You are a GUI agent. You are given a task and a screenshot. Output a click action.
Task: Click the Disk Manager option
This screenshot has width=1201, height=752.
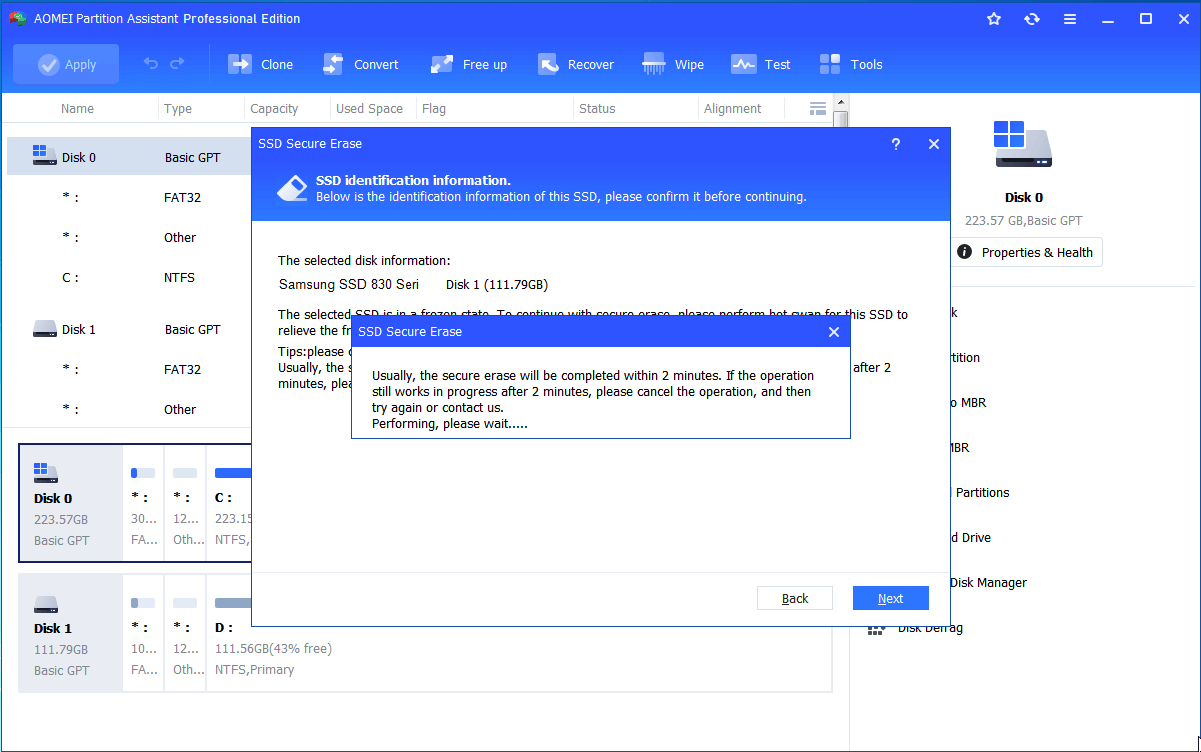coord(988,582)
